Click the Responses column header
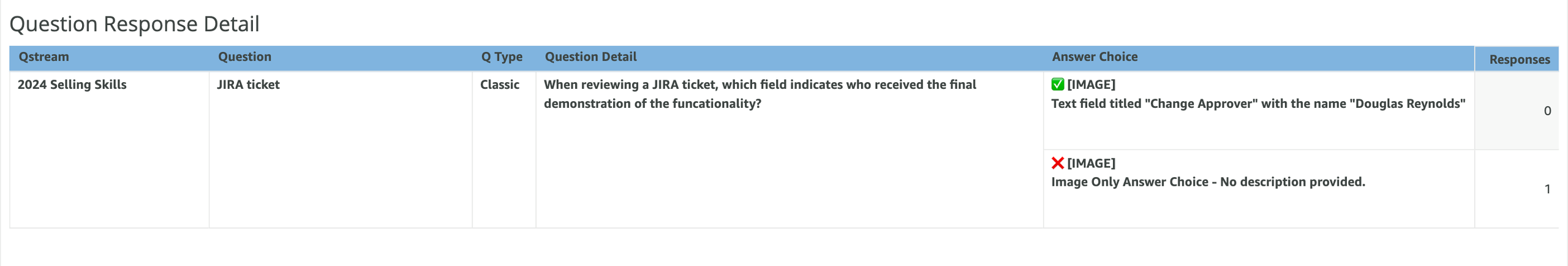The image size is (1568, 266). (1520, 59)
